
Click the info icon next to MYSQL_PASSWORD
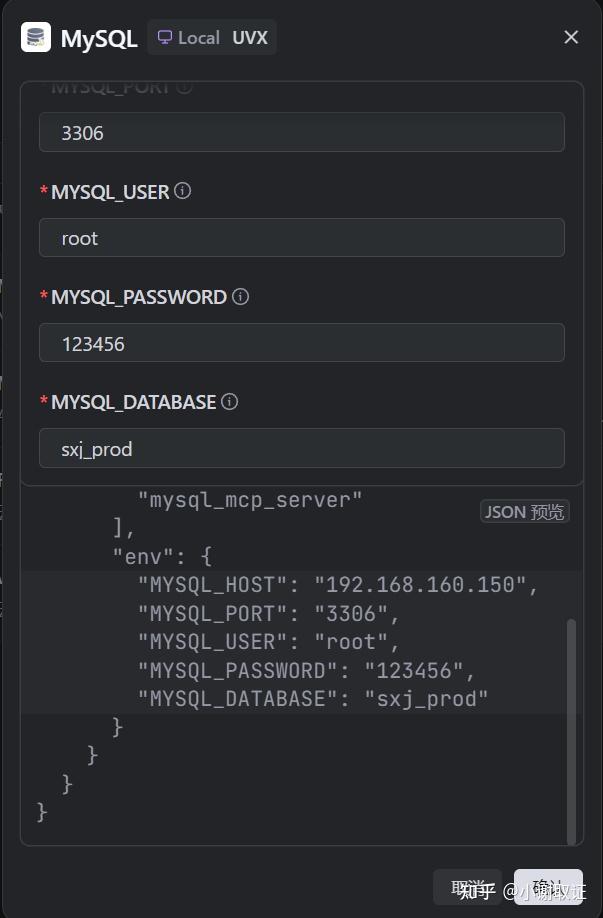[240, 296]
